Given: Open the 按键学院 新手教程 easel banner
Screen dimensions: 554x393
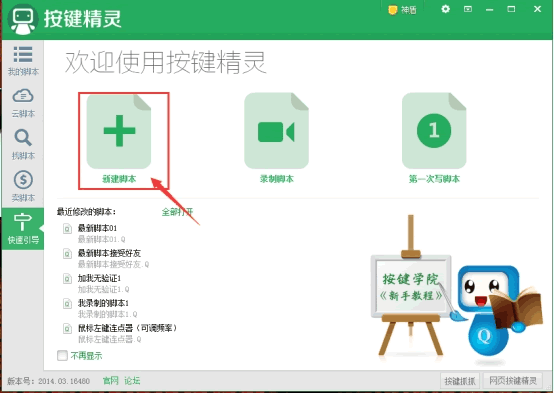Looking at the screenshot, I should pos(411,286).
